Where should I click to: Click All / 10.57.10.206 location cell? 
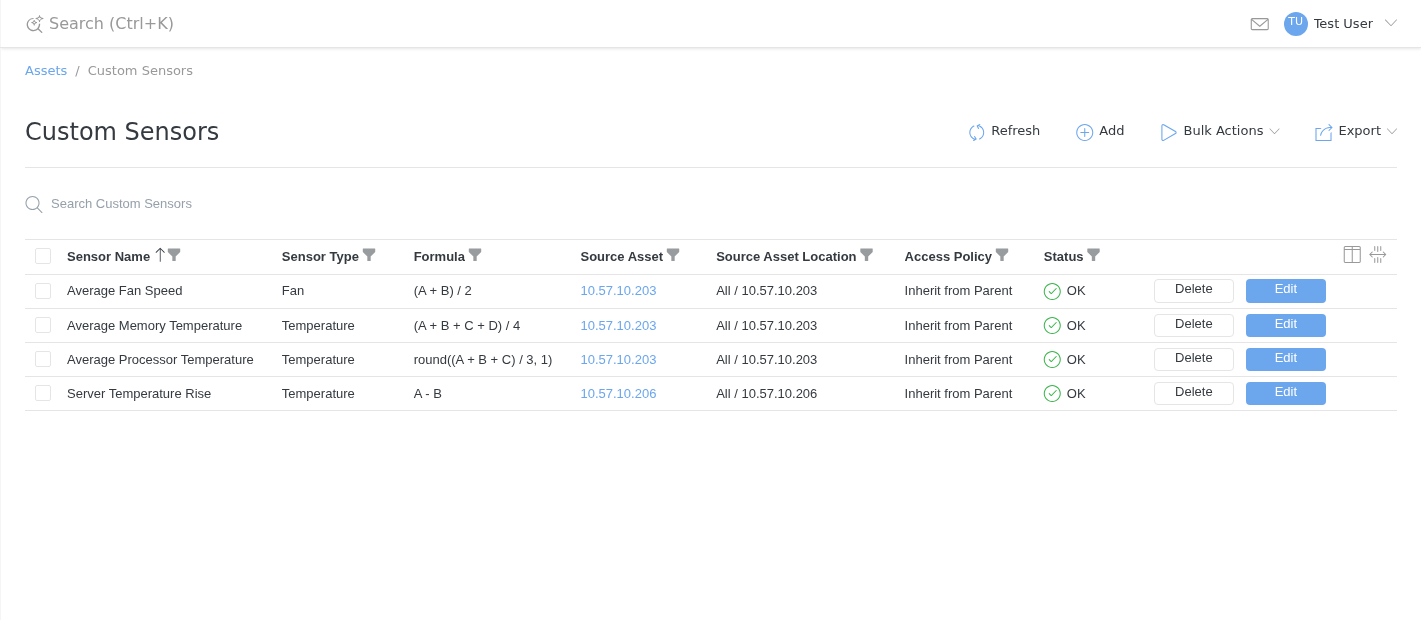click(766, 394)
